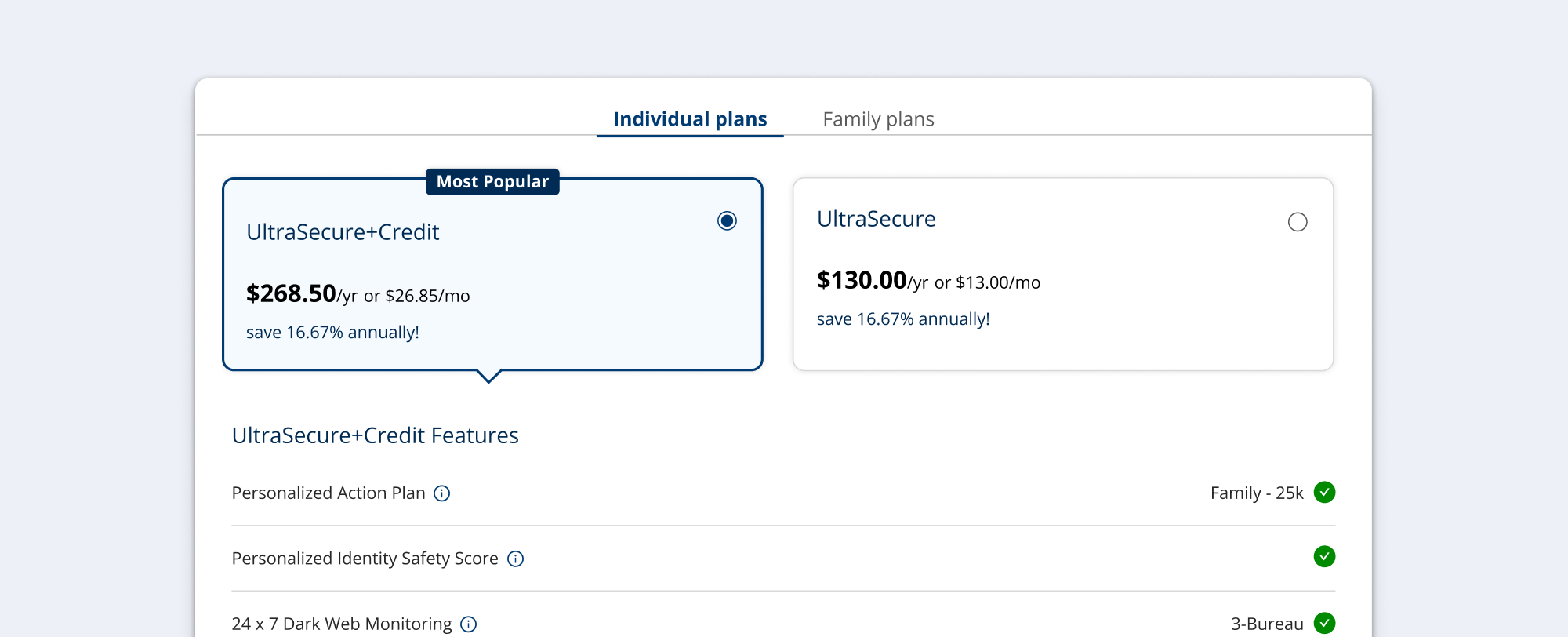Viewport: 1568px width, 637px height.
Task: Click the Family - 25k value text
Action: tap(1256, 493)
